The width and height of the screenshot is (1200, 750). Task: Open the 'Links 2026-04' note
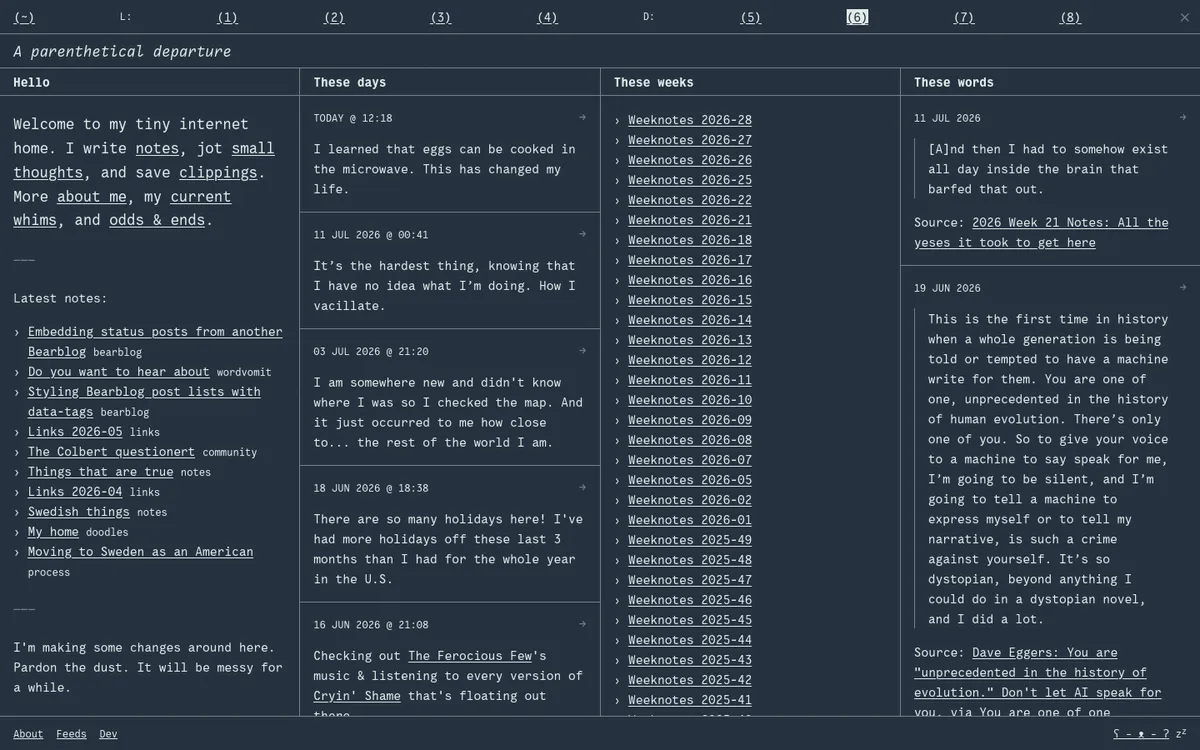pyautogui.click(x=75, y=491)
